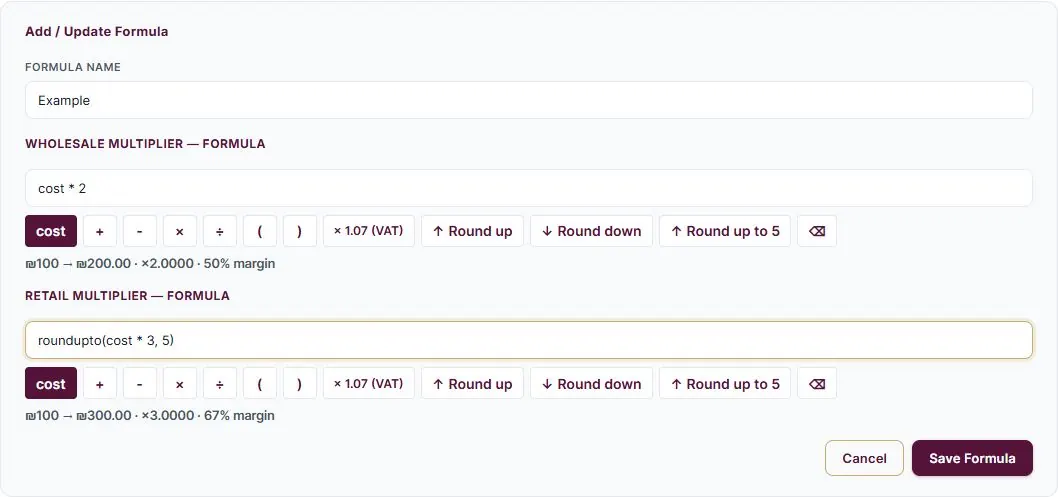The image size is (1058, 497).
Task: Apply Round down to retail formula
Action: pyautogui.click(x=591, y=384)
